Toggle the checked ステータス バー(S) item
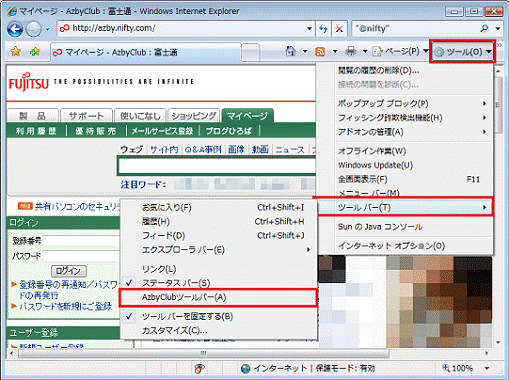Screen dimensions: 509x380 [x=218, y=283]
